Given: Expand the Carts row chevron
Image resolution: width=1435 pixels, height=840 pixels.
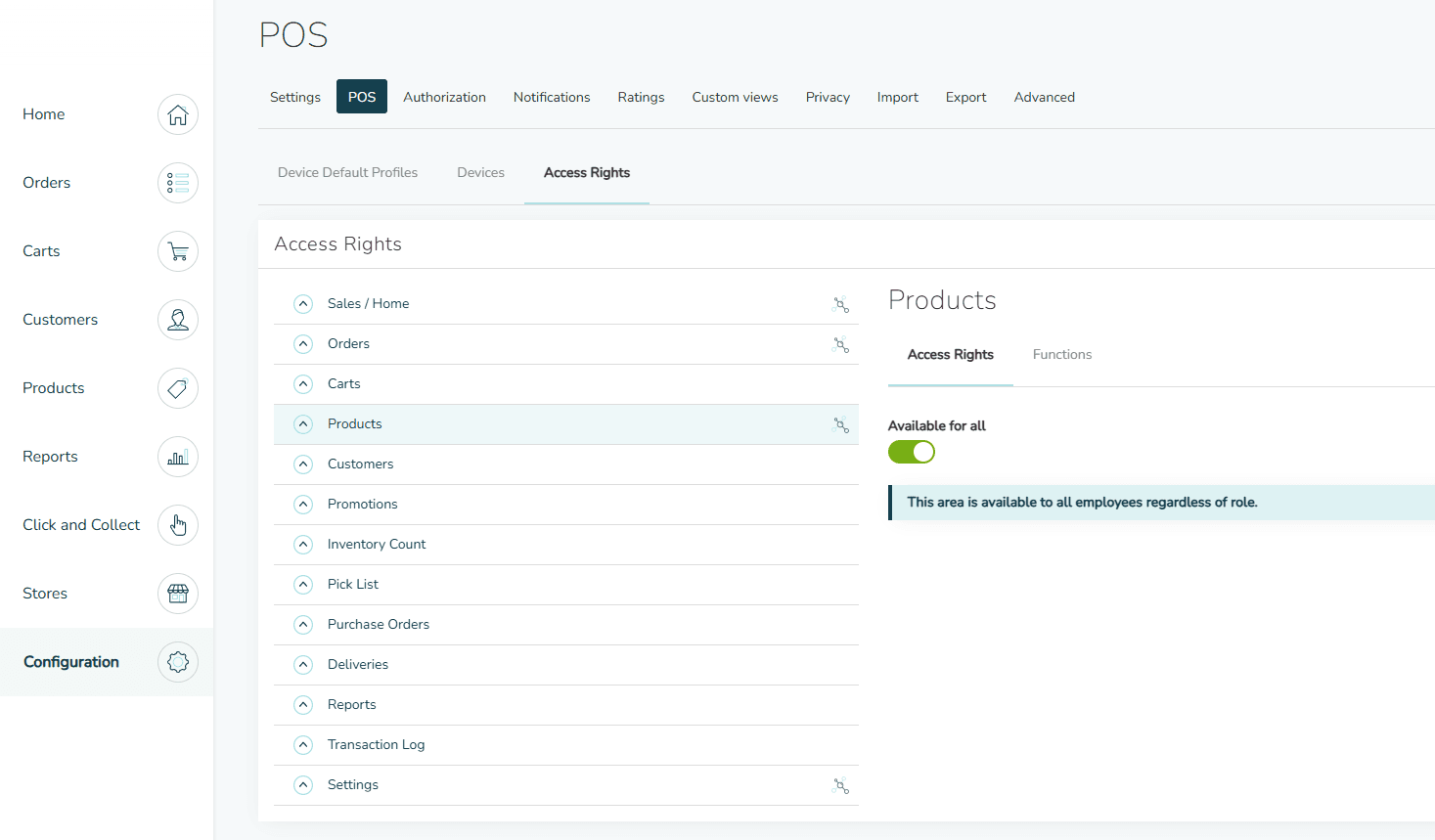Looking at the screenshot, I should click(303, 384).
